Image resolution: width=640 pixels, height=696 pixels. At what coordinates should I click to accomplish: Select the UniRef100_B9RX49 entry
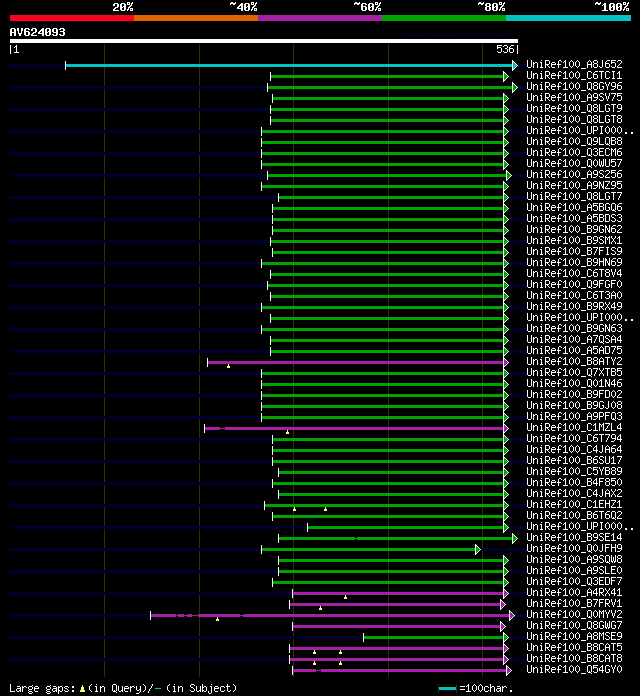(574, 306)
